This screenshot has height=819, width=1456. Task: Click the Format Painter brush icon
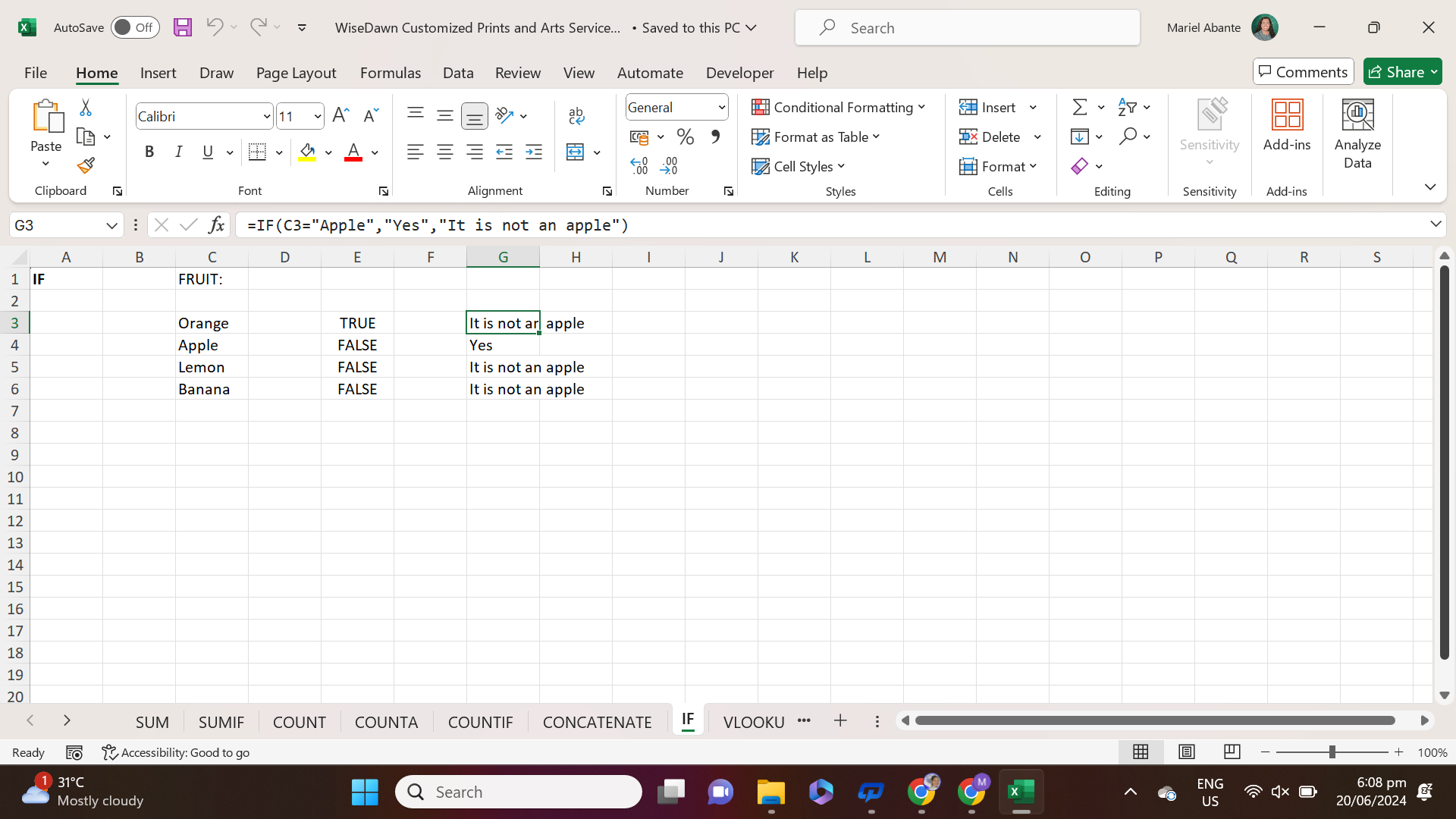[86, 165]
